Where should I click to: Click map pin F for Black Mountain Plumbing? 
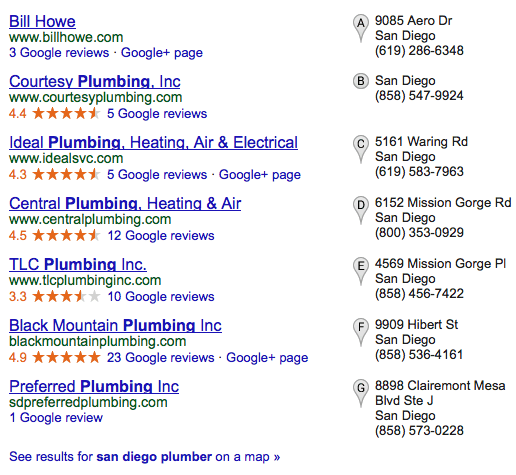pyautogui.click(x=361, y=332)
